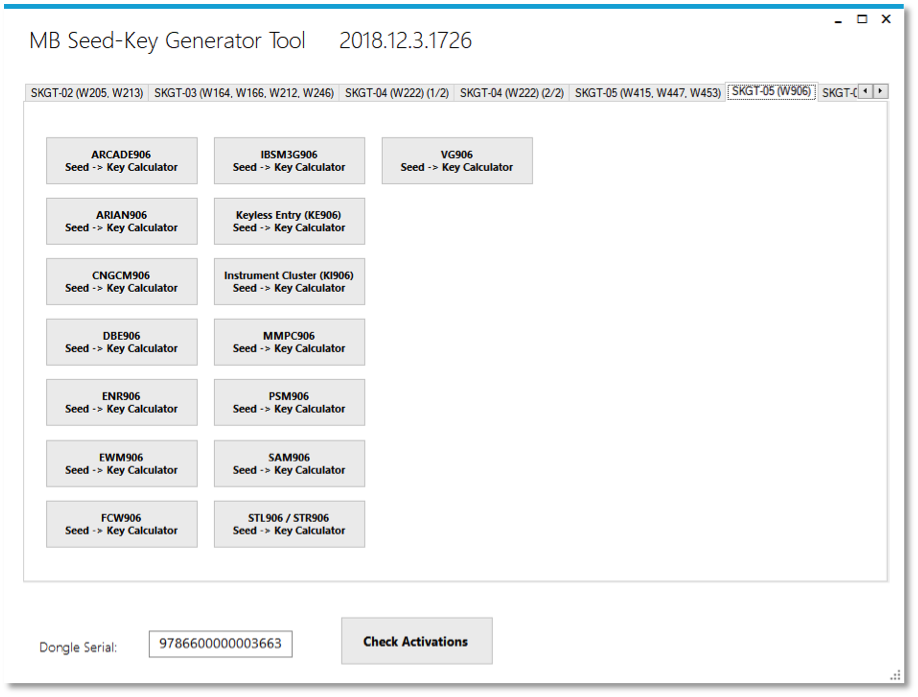Launch the PSM906 Seed-Key Calculator
Viewport: 918px width, 697px height.
(x=289, y=403)
